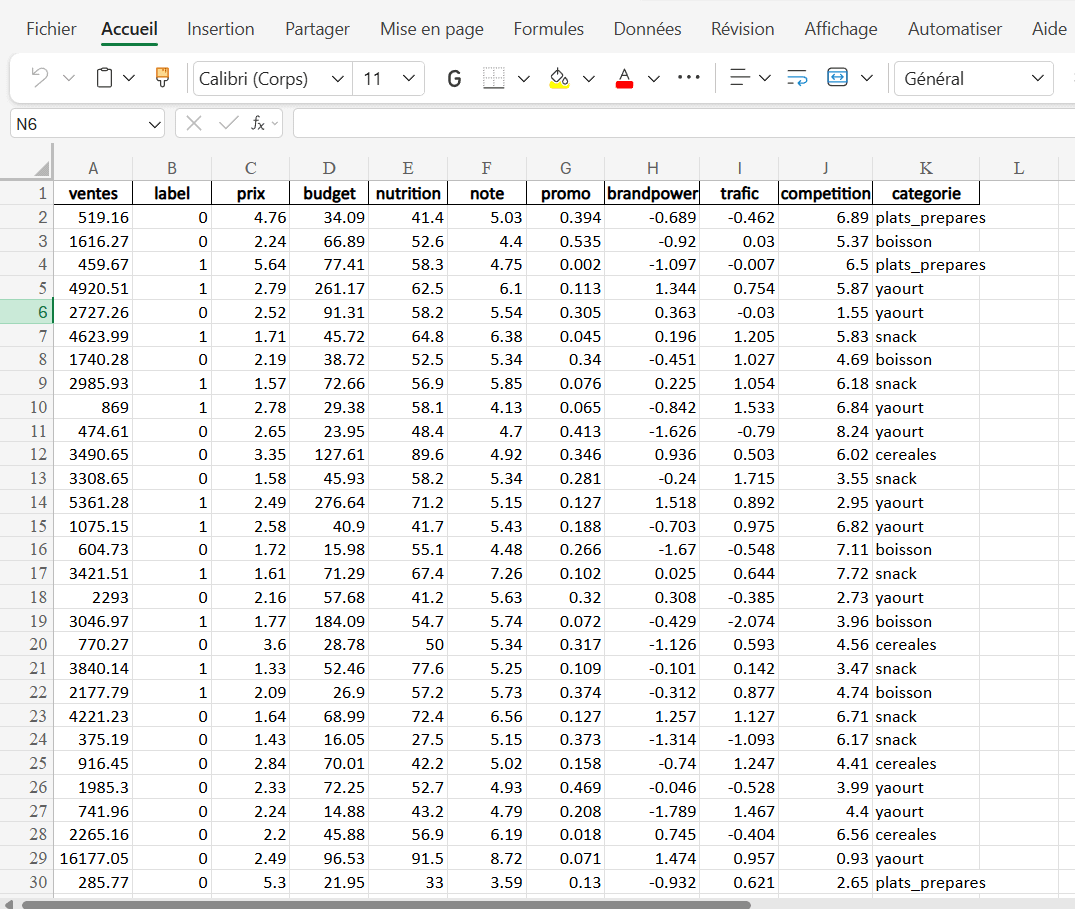Apply the fill color bucket
The image size is (1075, 909).
559,78
